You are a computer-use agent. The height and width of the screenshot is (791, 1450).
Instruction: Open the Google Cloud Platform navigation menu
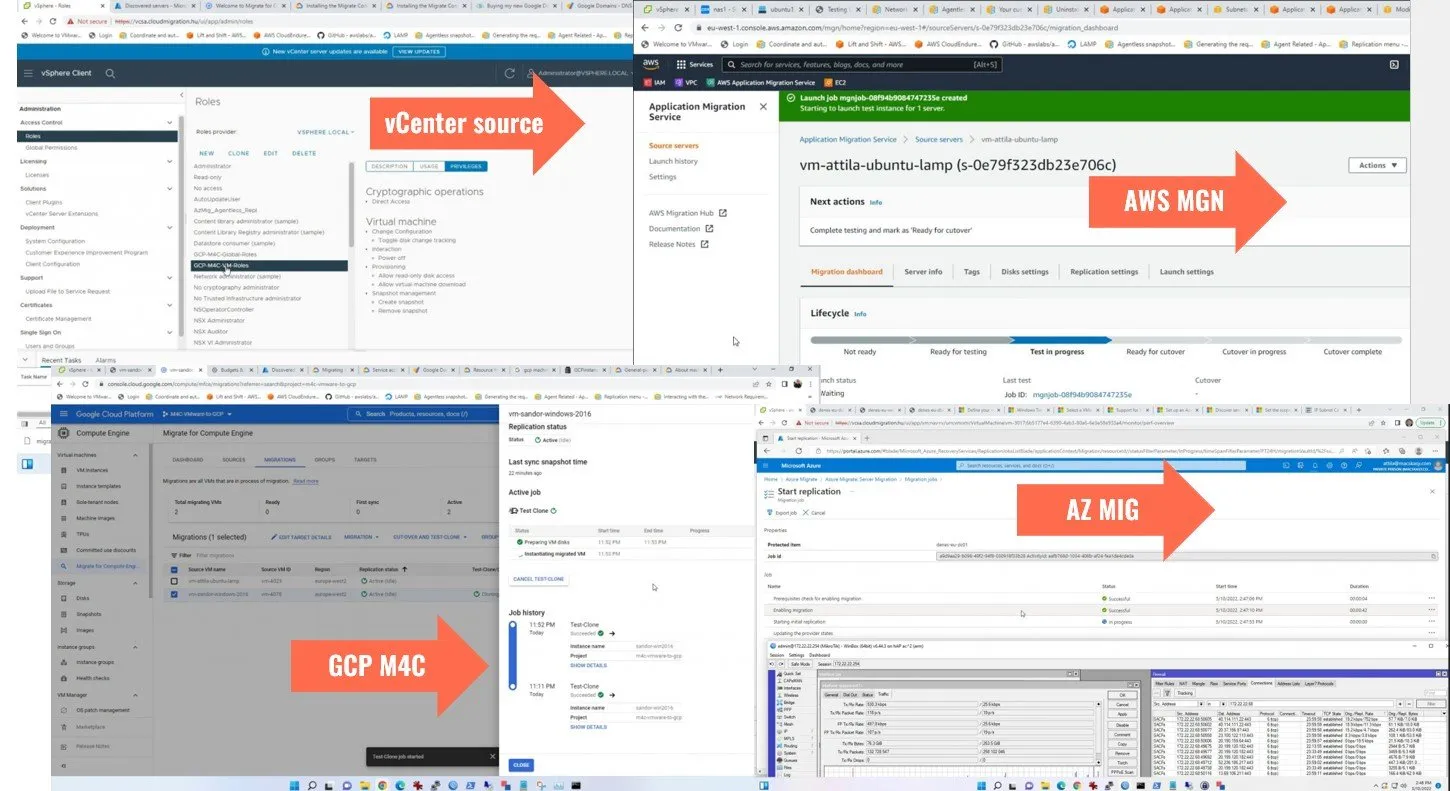click(x=64, y=413)
